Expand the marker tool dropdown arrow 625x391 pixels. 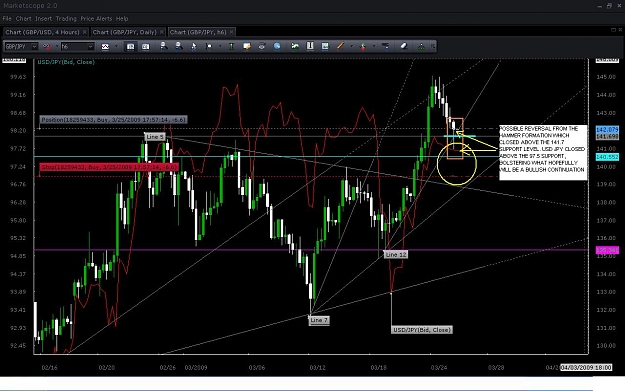(220, 46)
